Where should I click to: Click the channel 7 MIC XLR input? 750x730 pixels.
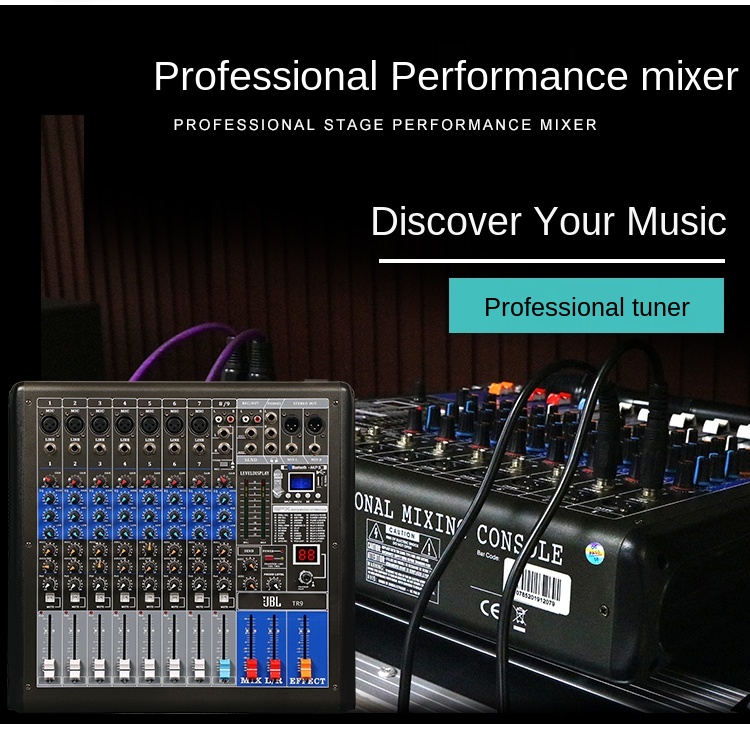pyautogui.click(x=198, y=425)
